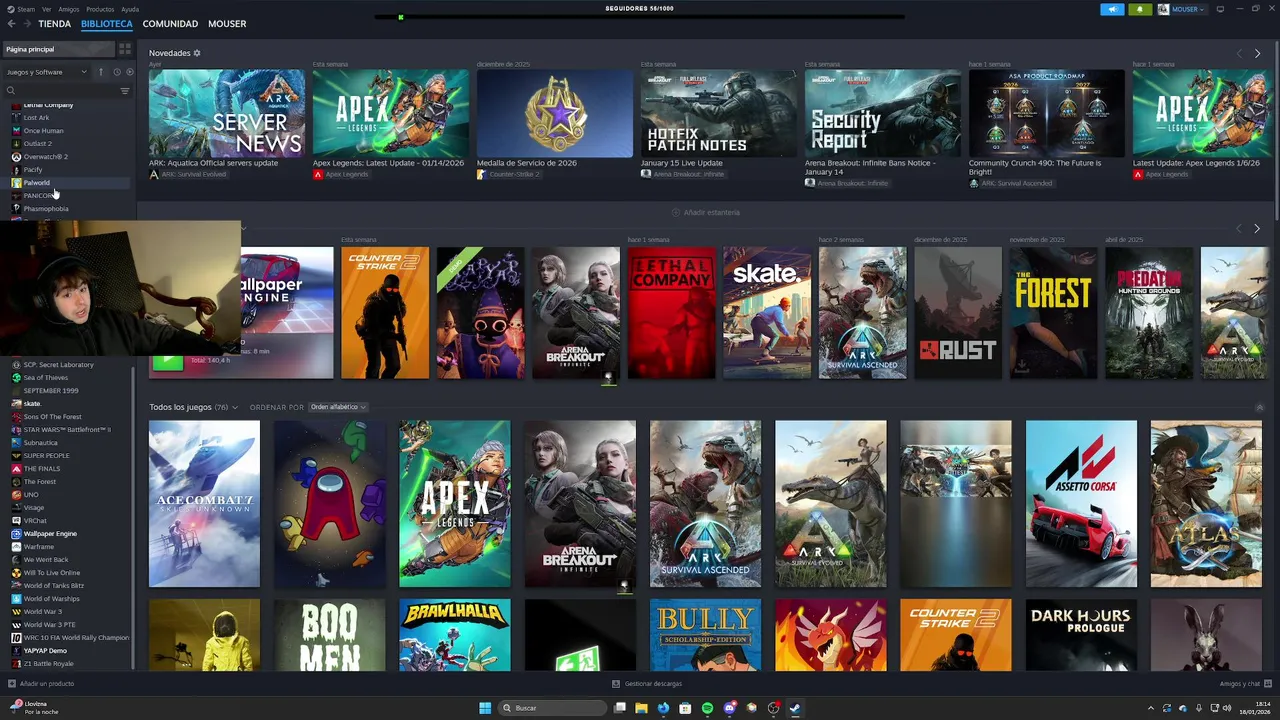Screen dimensions: 1280x720
Task: Expand the Todos los juegos shelf dropdown
Action: point(237,407)
